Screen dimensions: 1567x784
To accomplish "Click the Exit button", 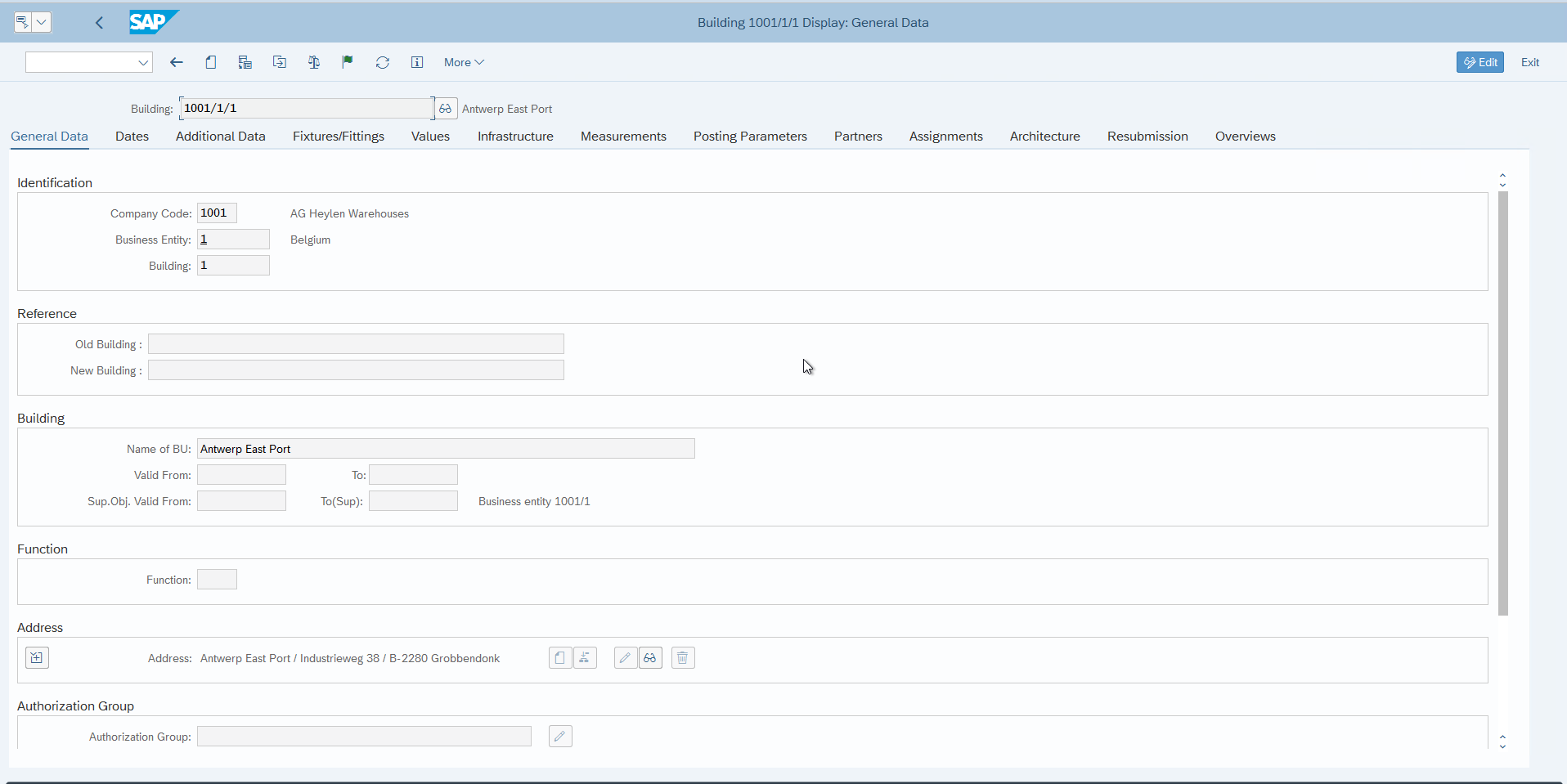I will pyautogui.click(x=1529, y=62).
